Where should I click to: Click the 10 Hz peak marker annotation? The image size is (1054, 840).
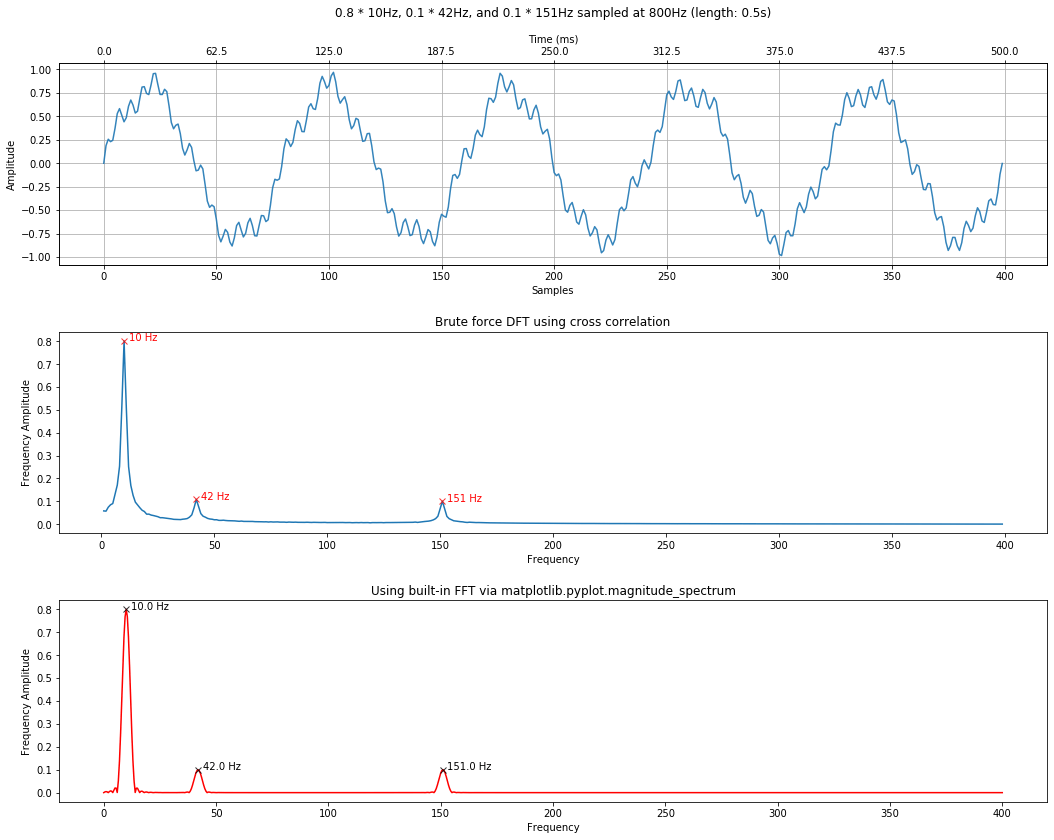(139, 340)
